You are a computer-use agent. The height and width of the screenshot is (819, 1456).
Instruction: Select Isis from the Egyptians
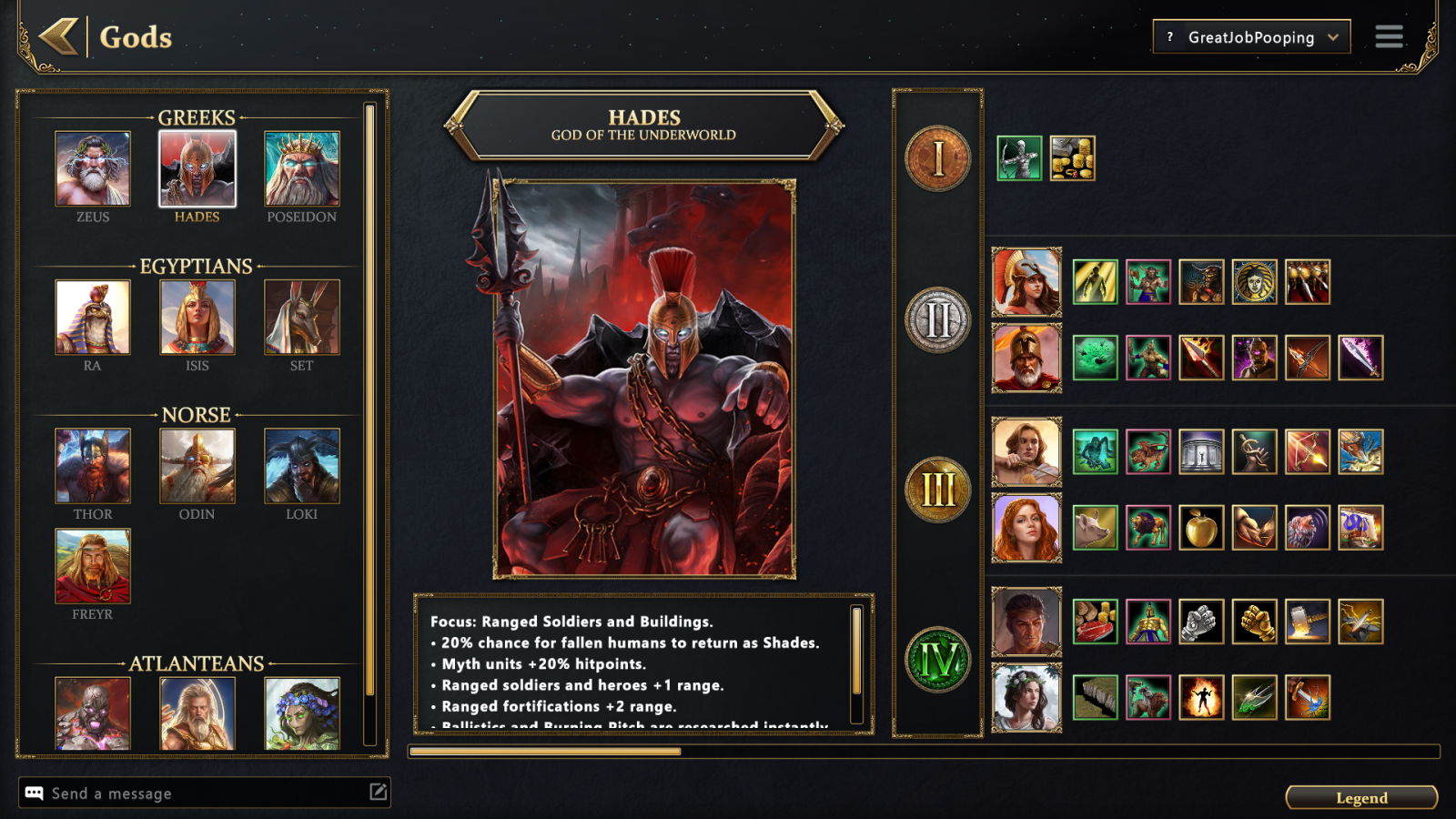[197, 318]
